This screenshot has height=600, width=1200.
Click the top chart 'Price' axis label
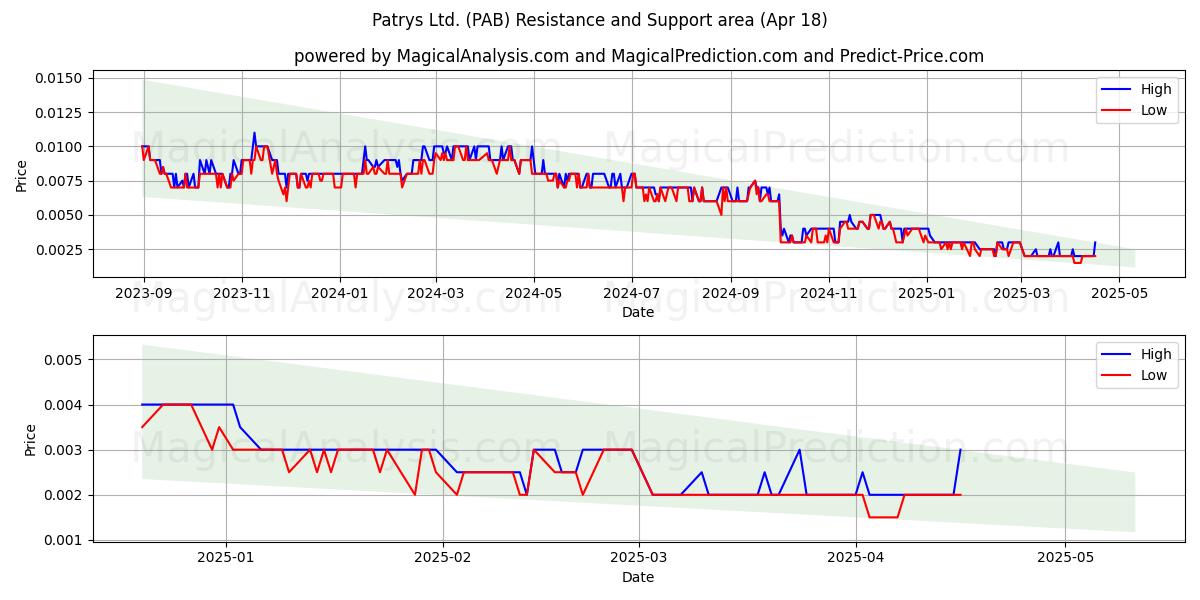(x=22, y=176)
